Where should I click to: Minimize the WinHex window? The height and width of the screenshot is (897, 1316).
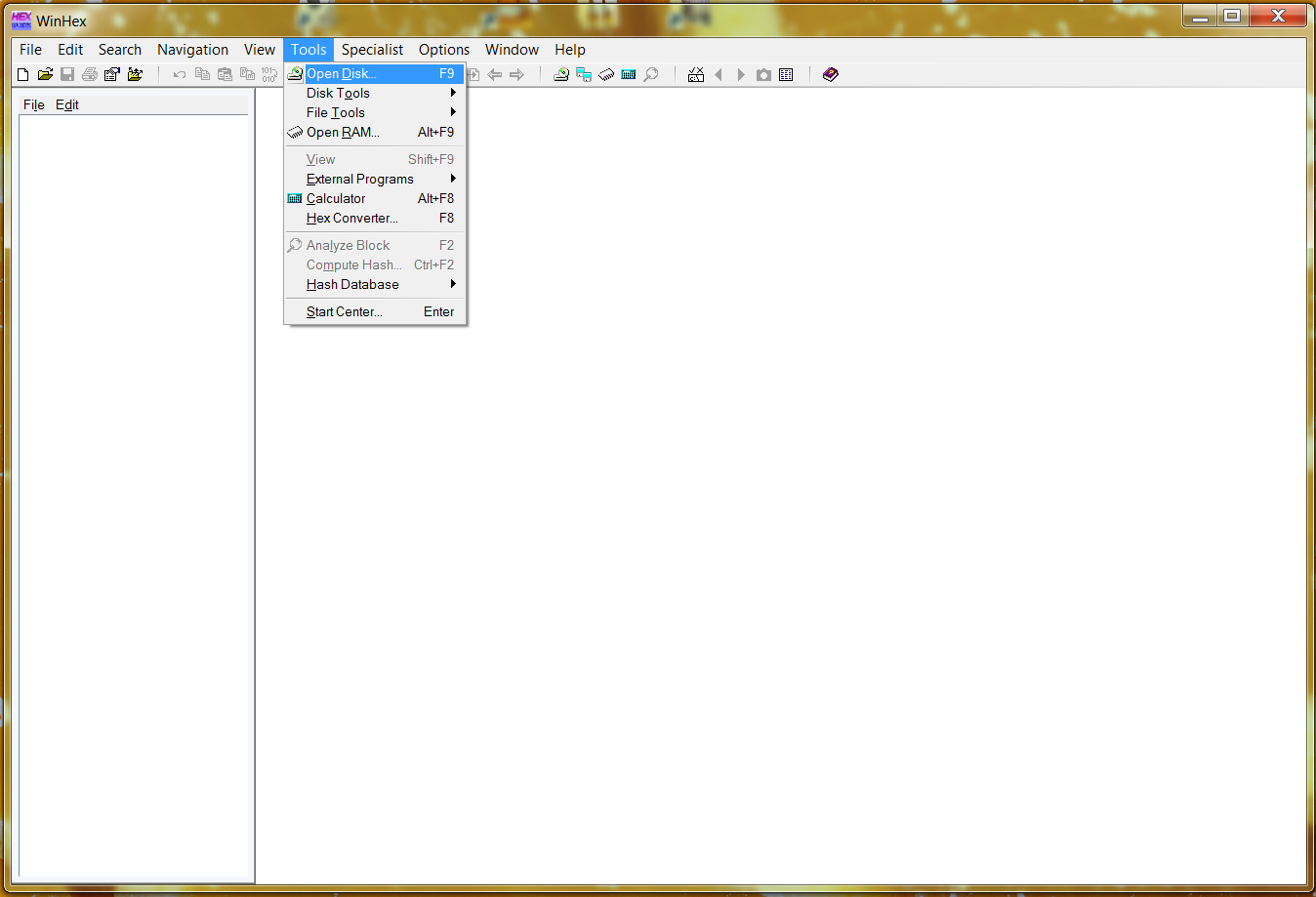(x=1201, y=16)
